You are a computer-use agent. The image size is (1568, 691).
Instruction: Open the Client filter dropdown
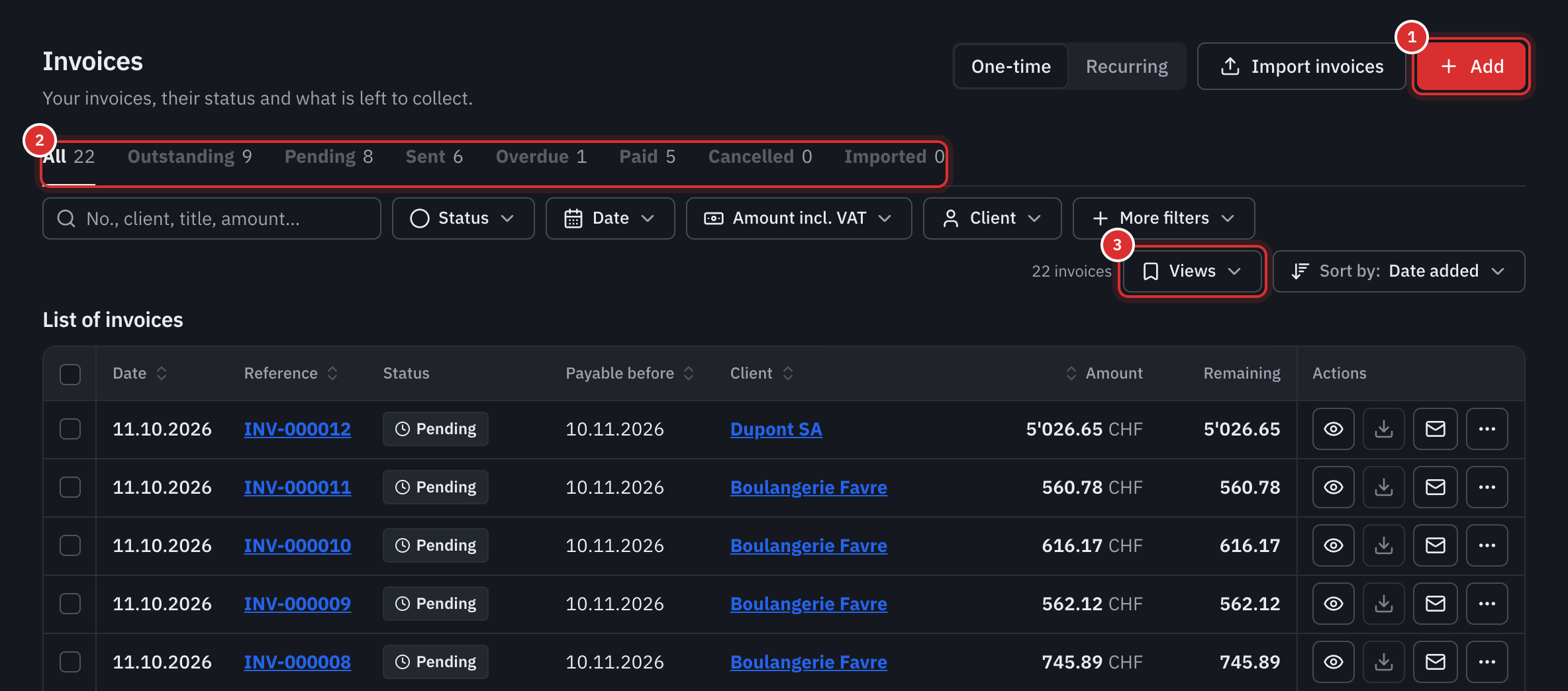pos(992,218)
